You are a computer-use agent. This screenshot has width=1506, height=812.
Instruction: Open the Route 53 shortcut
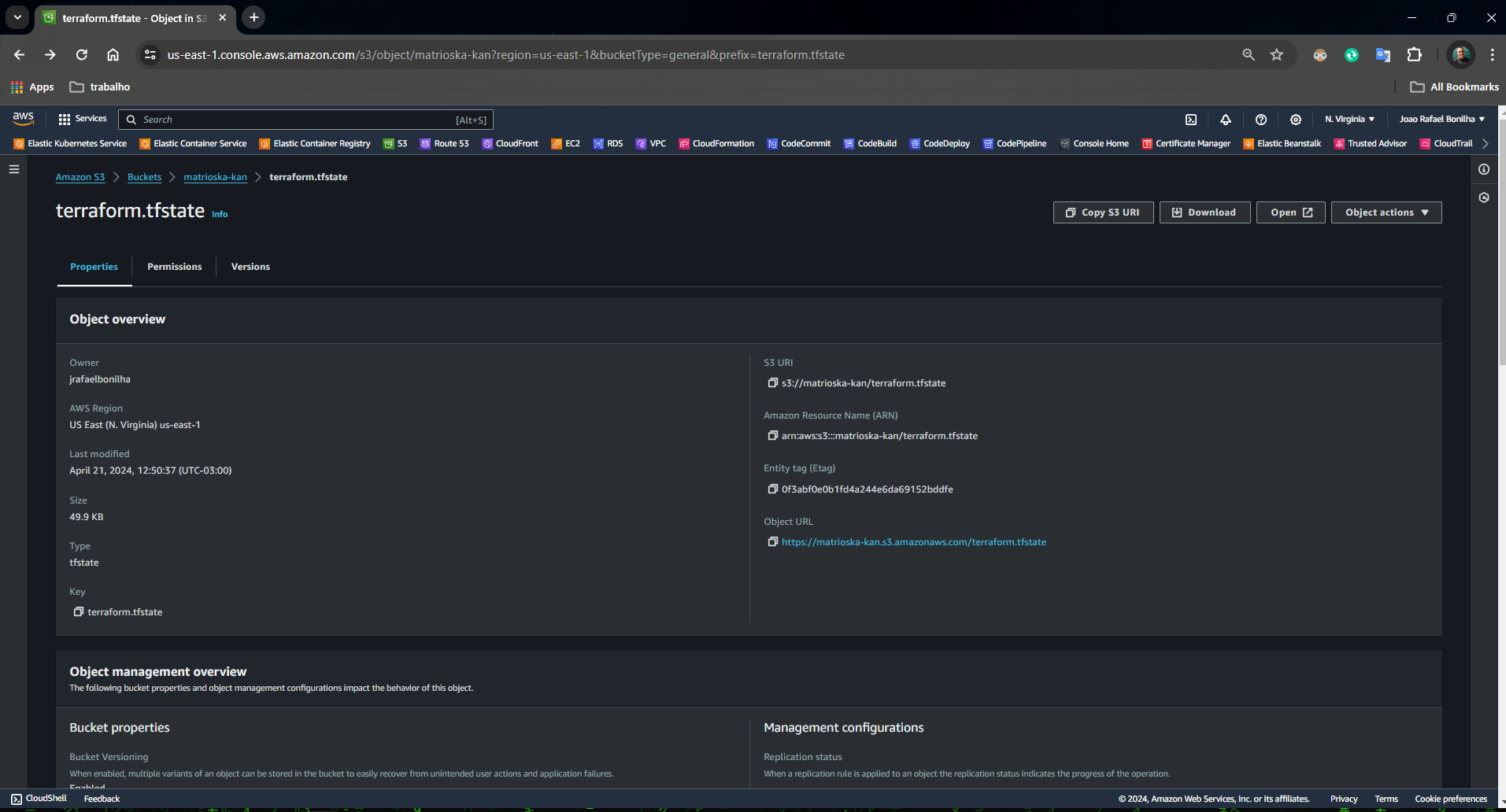pos(445,144)
